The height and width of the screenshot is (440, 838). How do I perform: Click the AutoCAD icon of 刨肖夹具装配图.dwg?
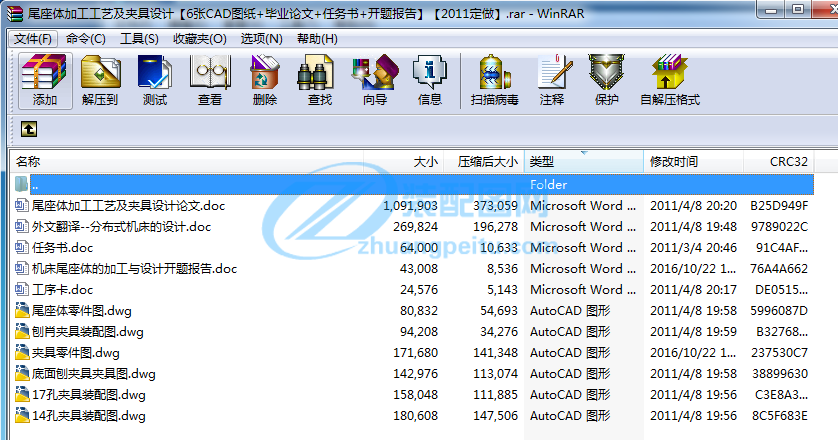[22, 331]
